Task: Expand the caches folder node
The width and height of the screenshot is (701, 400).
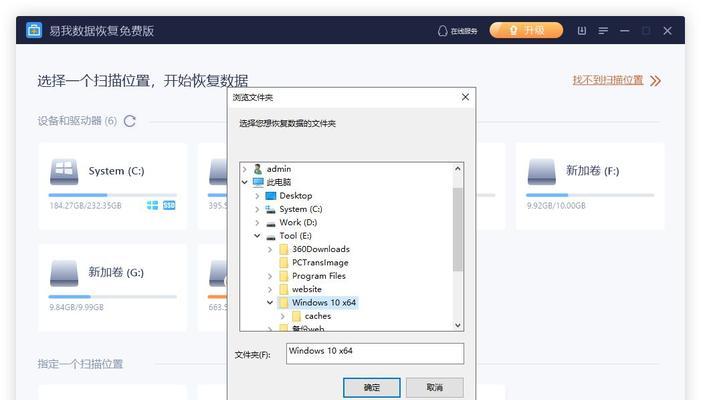Action: (283, 316)
